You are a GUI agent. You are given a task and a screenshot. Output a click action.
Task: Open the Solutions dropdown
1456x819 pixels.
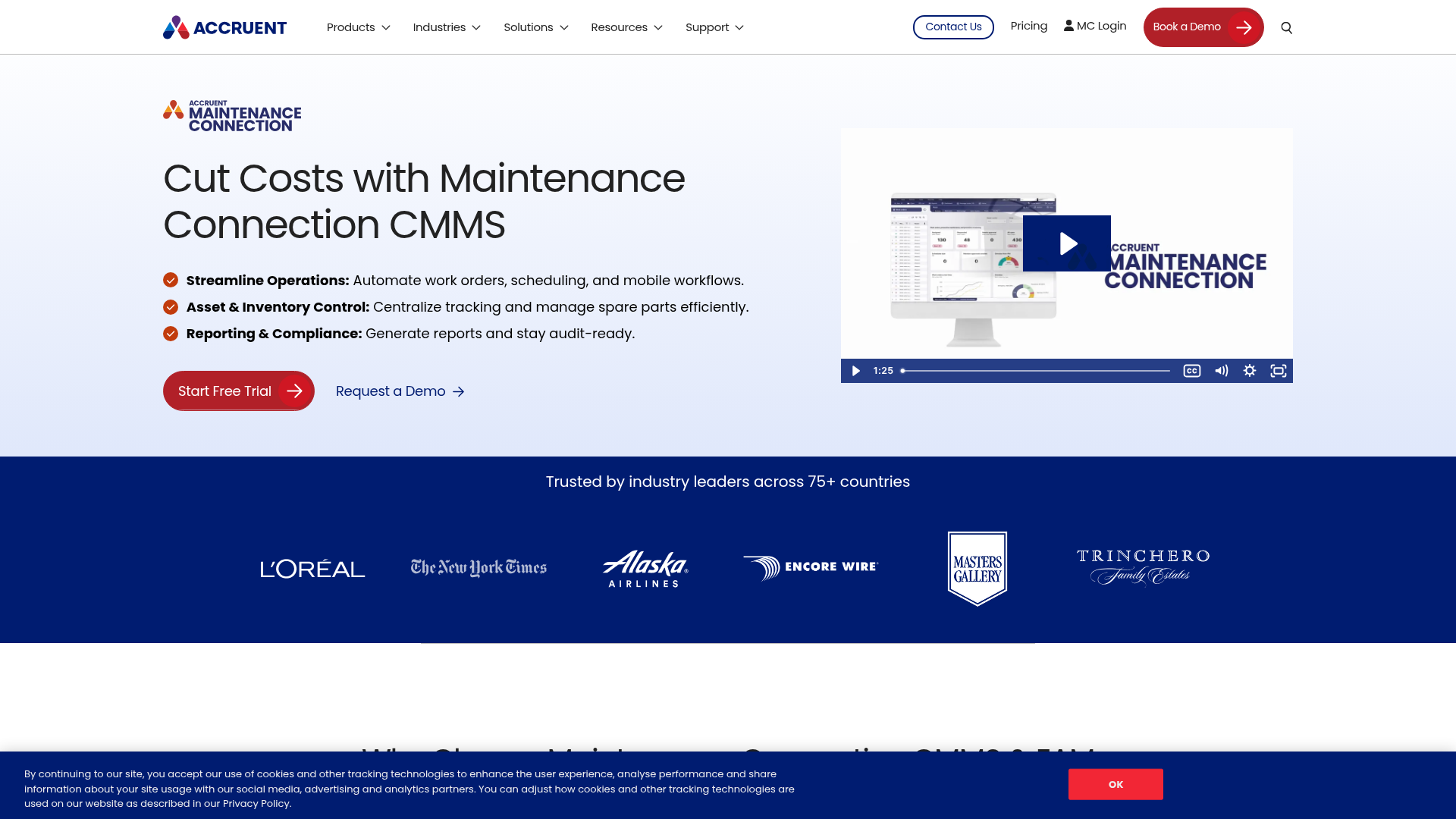pyautogui.click(x=535, y=27)
